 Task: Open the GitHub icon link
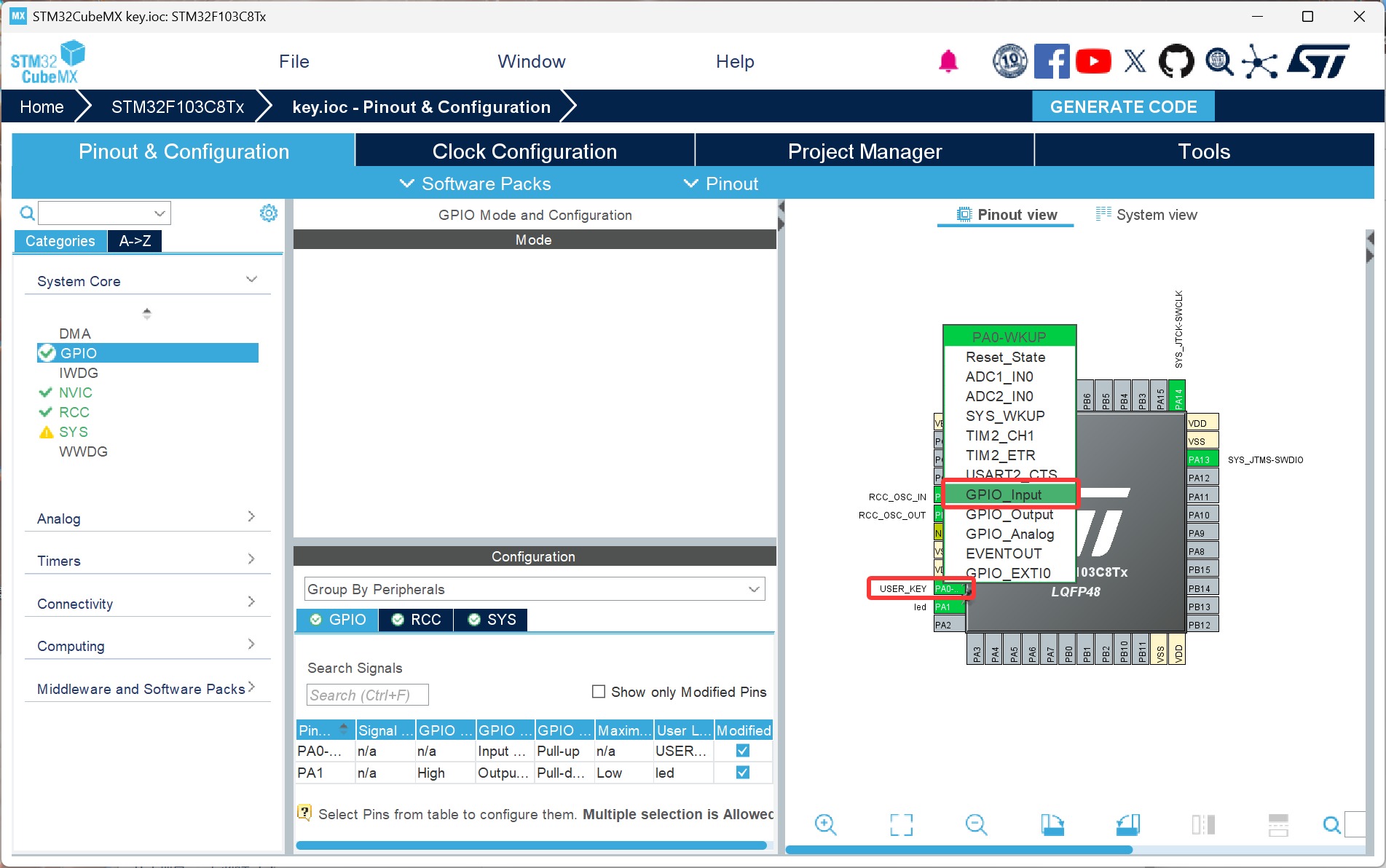[1176, 61]
